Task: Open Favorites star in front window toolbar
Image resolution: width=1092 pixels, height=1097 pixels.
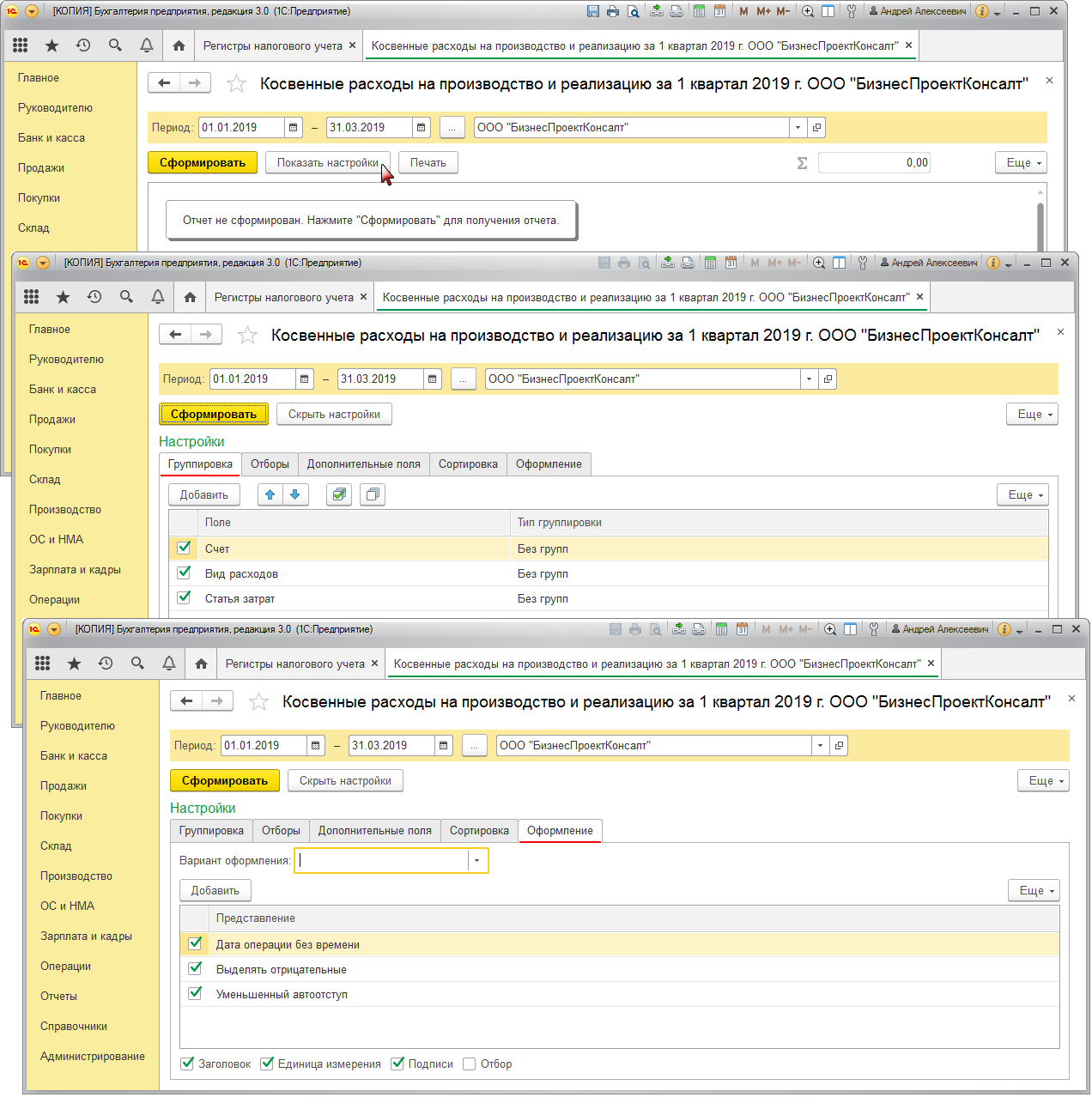Action: click(x=74, y=664)
